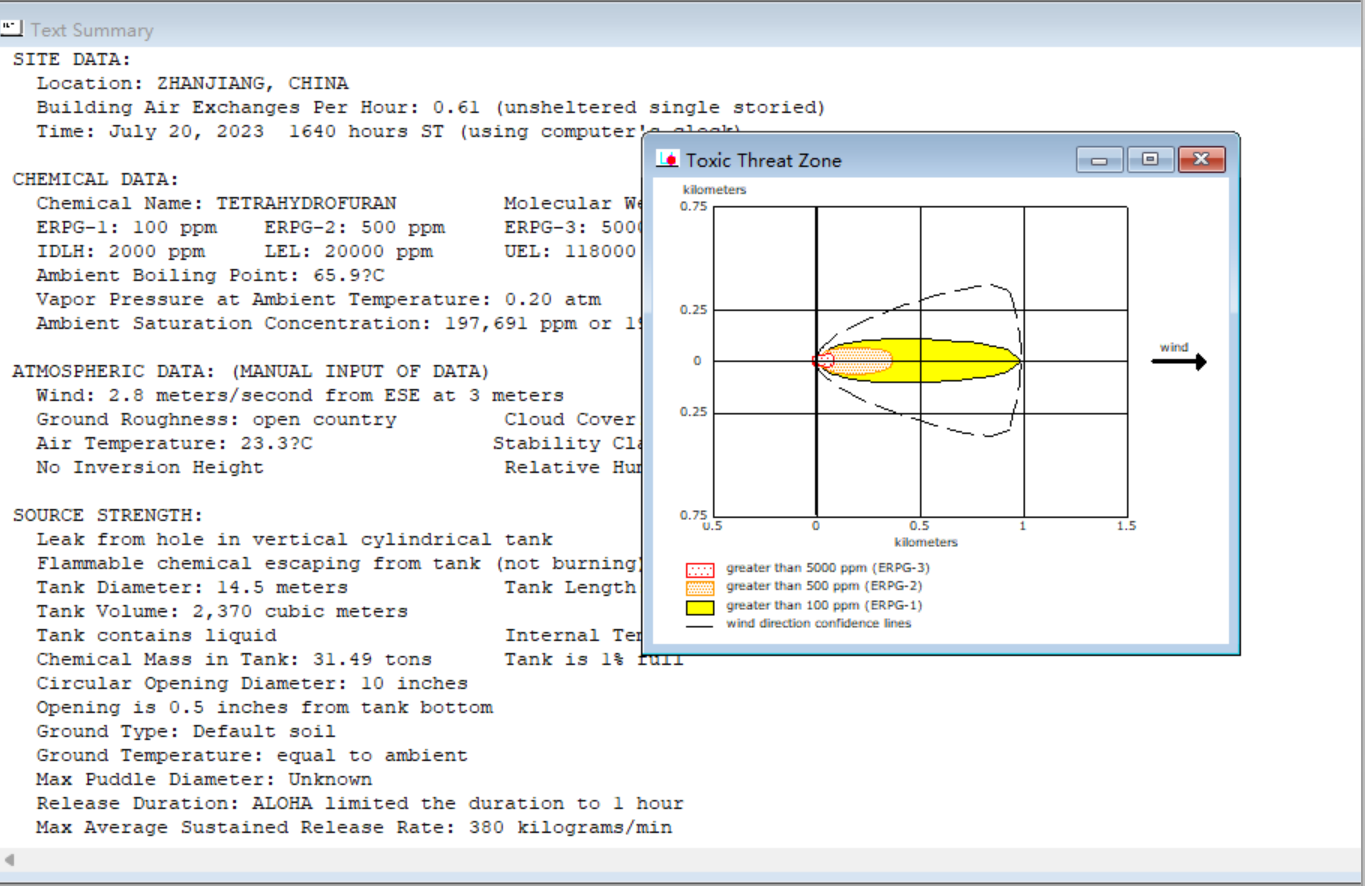This screenshot has height=886, width=1365.
Task: Click the Release Duration line
Action: pyautogui.click(x=361, y=804)
